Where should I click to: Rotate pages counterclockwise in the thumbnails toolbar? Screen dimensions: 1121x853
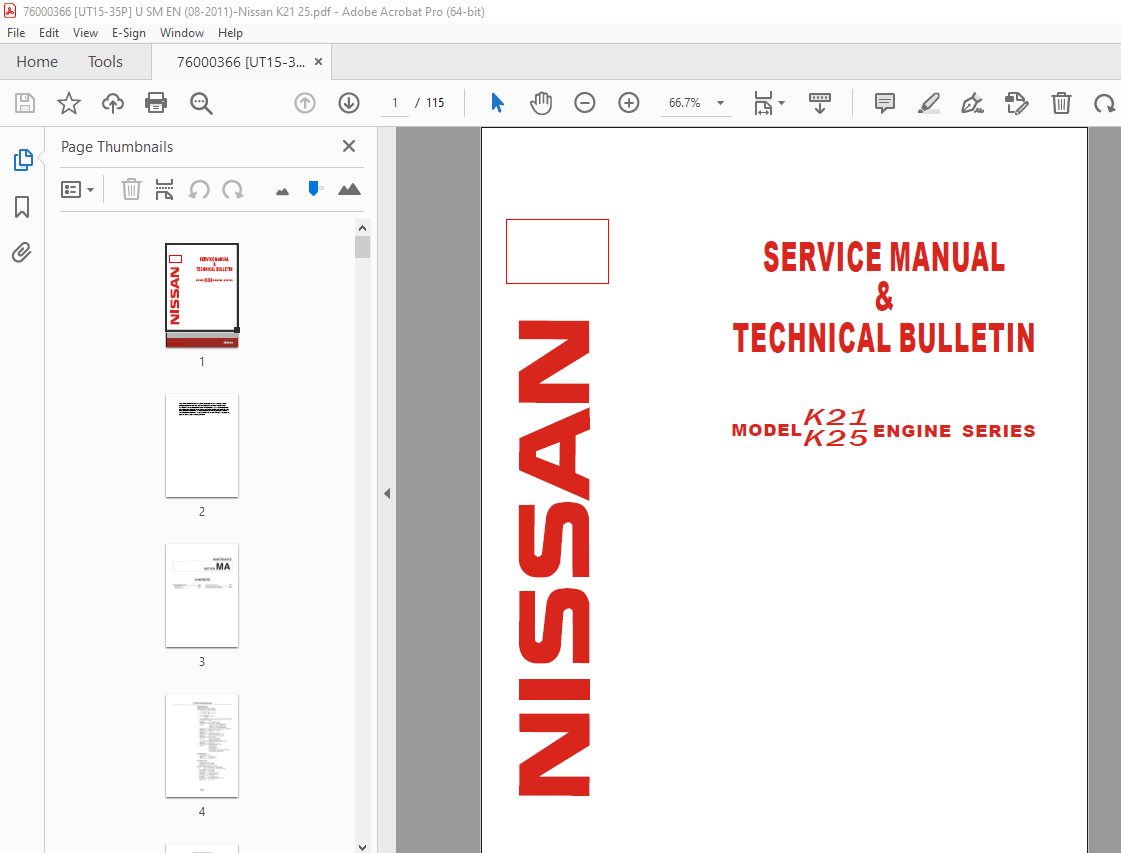pyautogui.click(x=199, y=189)
